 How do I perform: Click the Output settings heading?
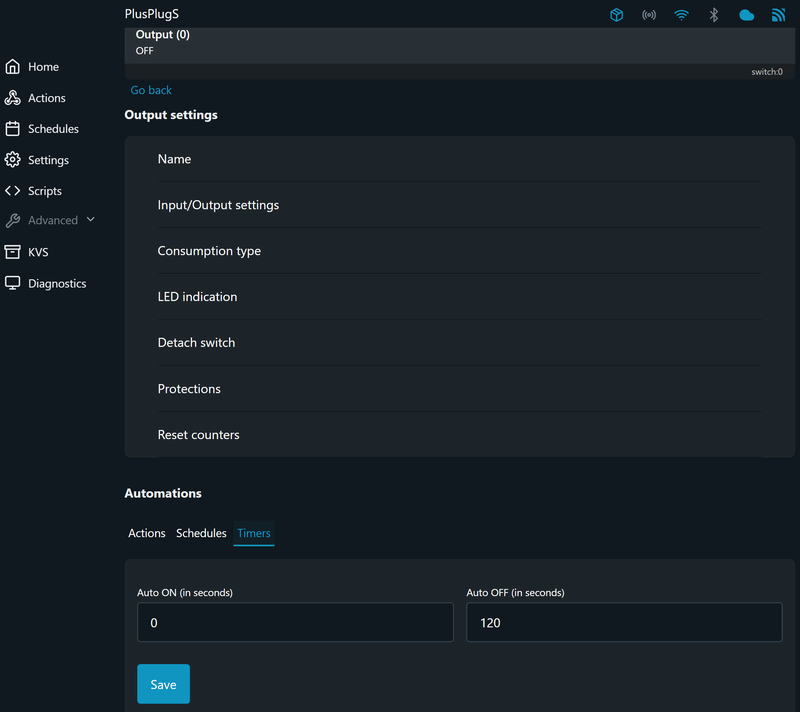pyautogui.click(x=171, y=115)
